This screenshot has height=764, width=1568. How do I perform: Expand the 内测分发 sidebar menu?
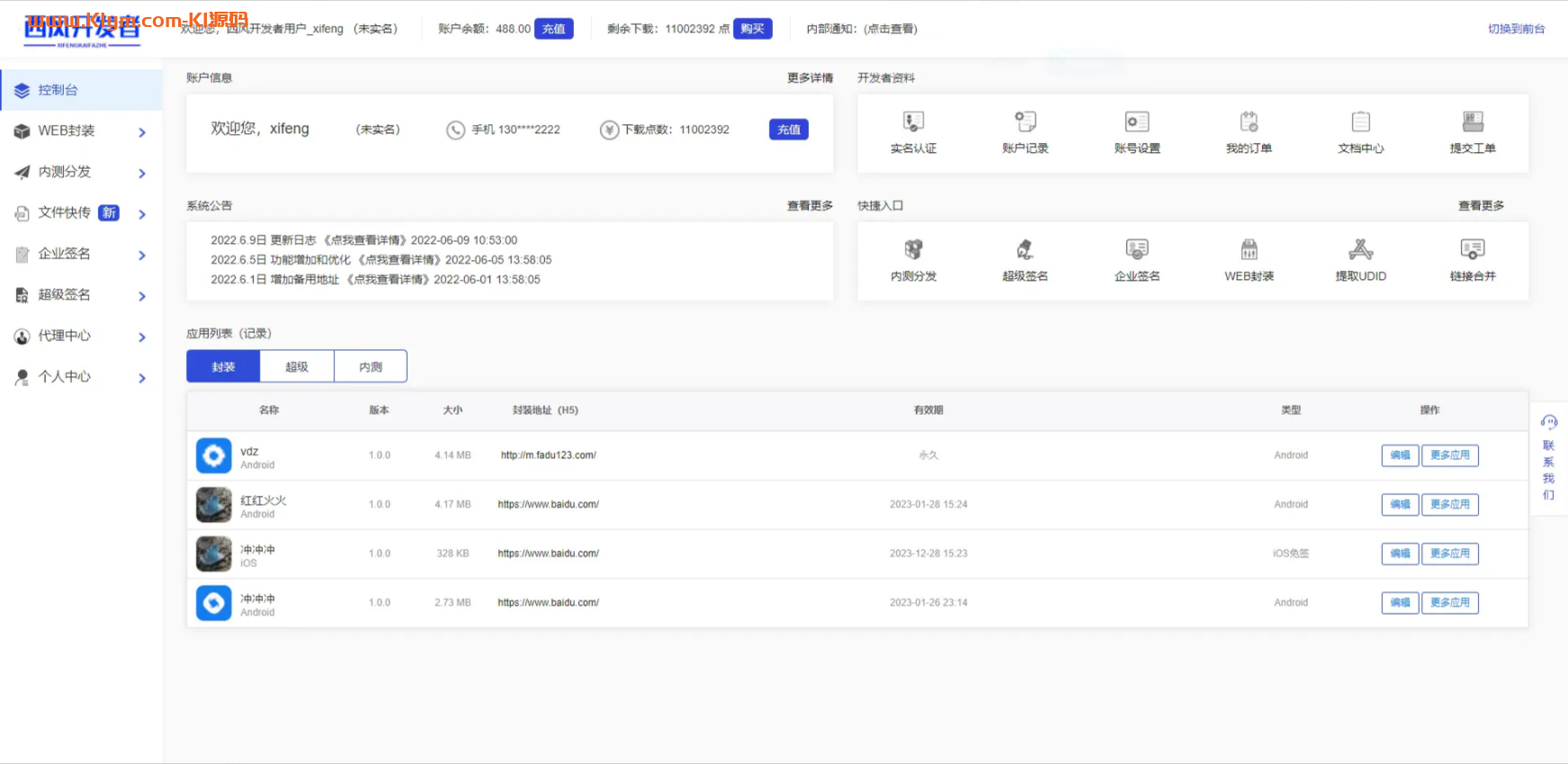tap(81, 172)
